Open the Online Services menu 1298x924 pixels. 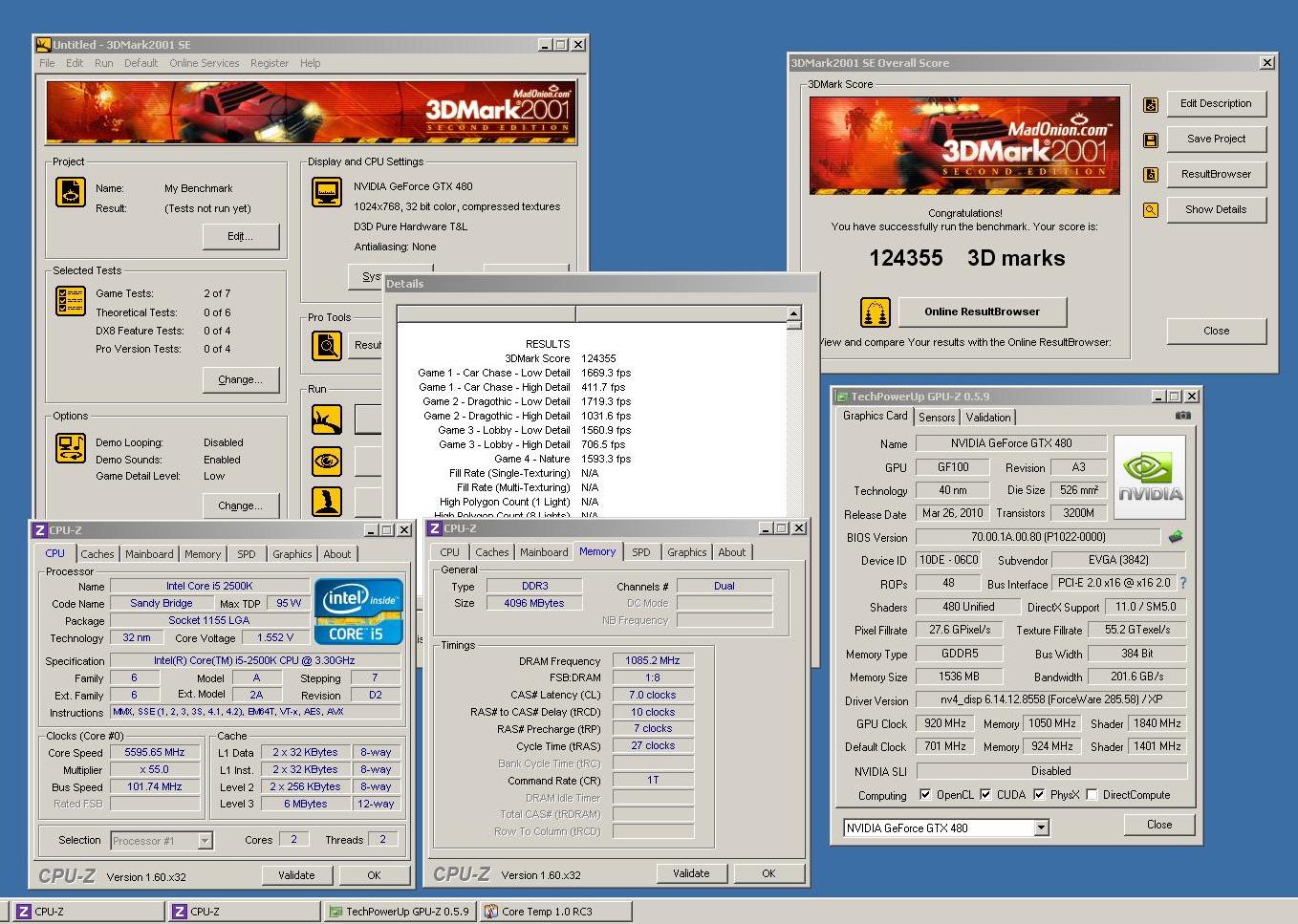(x=205, y=63)
